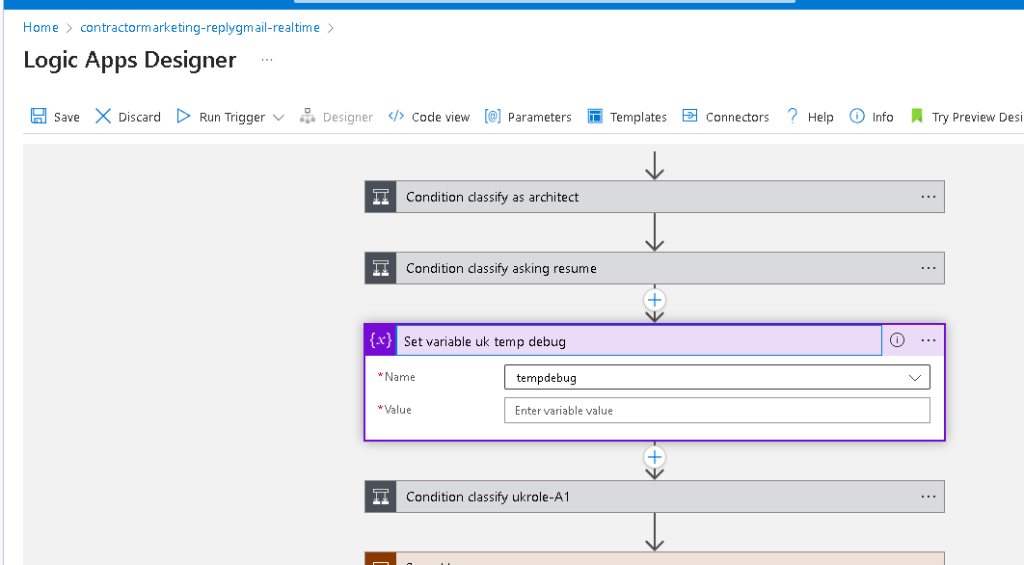Go to Home breadcrumb link
Viewport: 1024px width, 565px height.
40,27
